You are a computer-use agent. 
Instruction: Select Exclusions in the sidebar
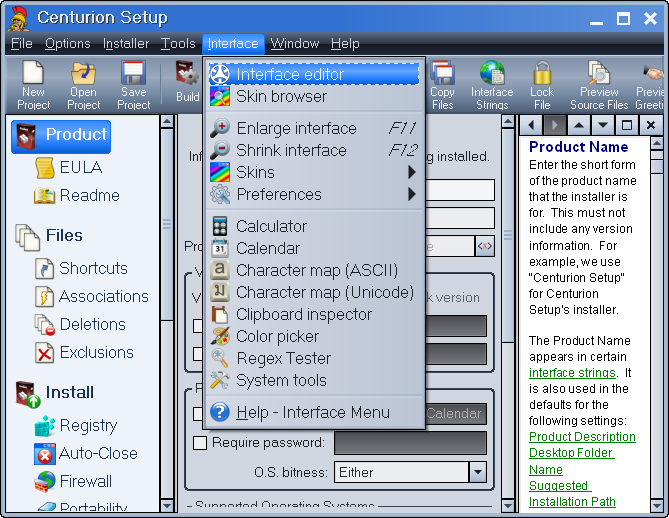84,353
